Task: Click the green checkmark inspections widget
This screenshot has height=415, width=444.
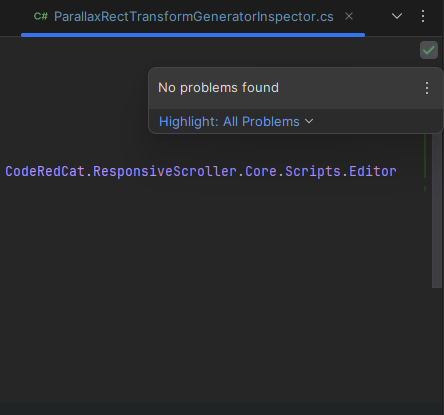Action: pyautogui.click(x=429, y=50)
